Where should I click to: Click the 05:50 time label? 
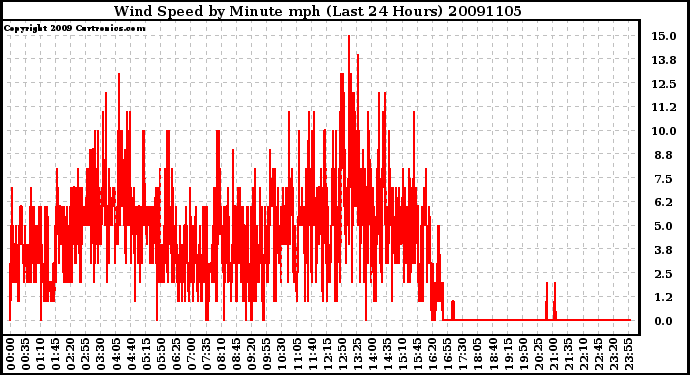(x=161, y=354)
